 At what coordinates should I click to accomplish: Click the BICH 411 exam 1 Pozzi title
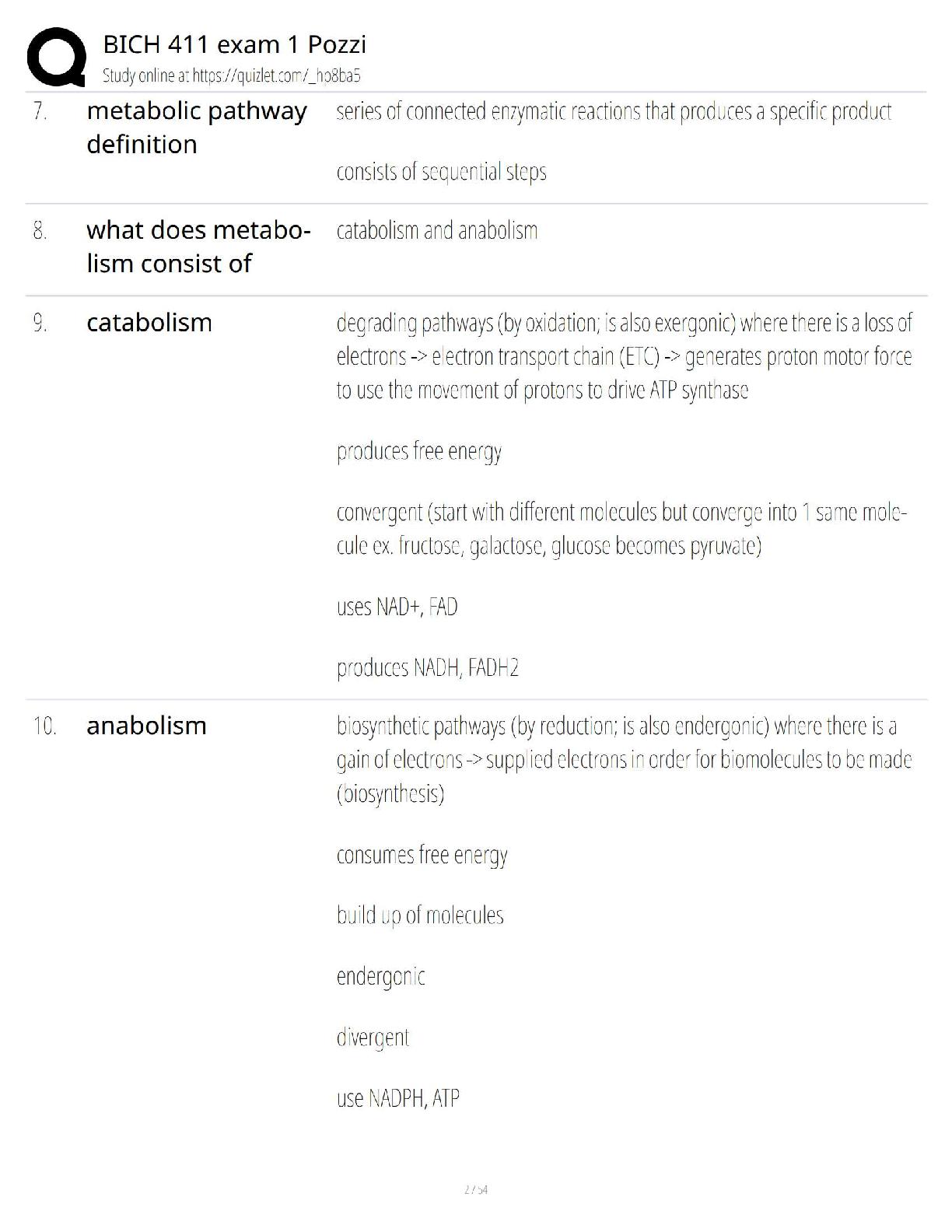234,44
